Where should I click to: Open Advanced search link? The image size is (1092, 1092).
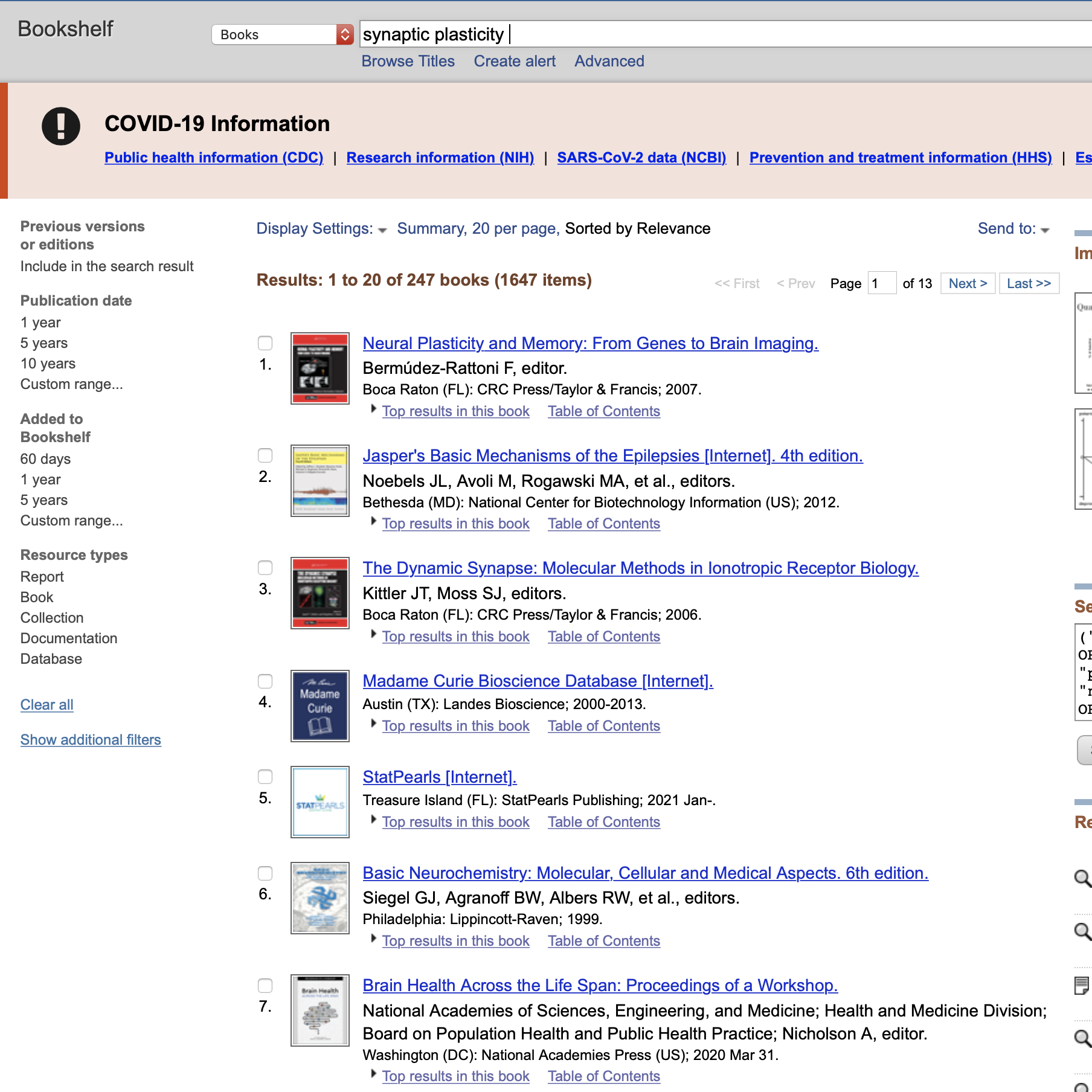[x=609, y=61]
